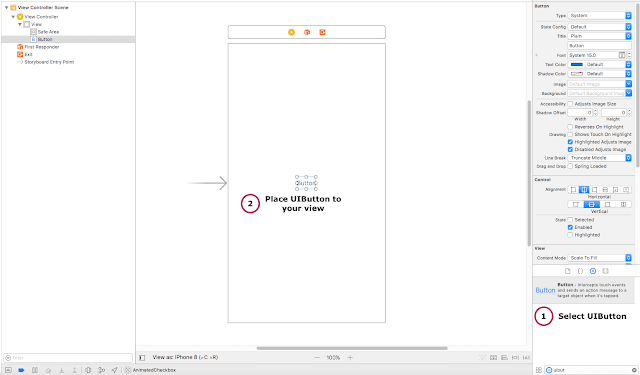Uncheck the Enabled state checkbox

570,227
